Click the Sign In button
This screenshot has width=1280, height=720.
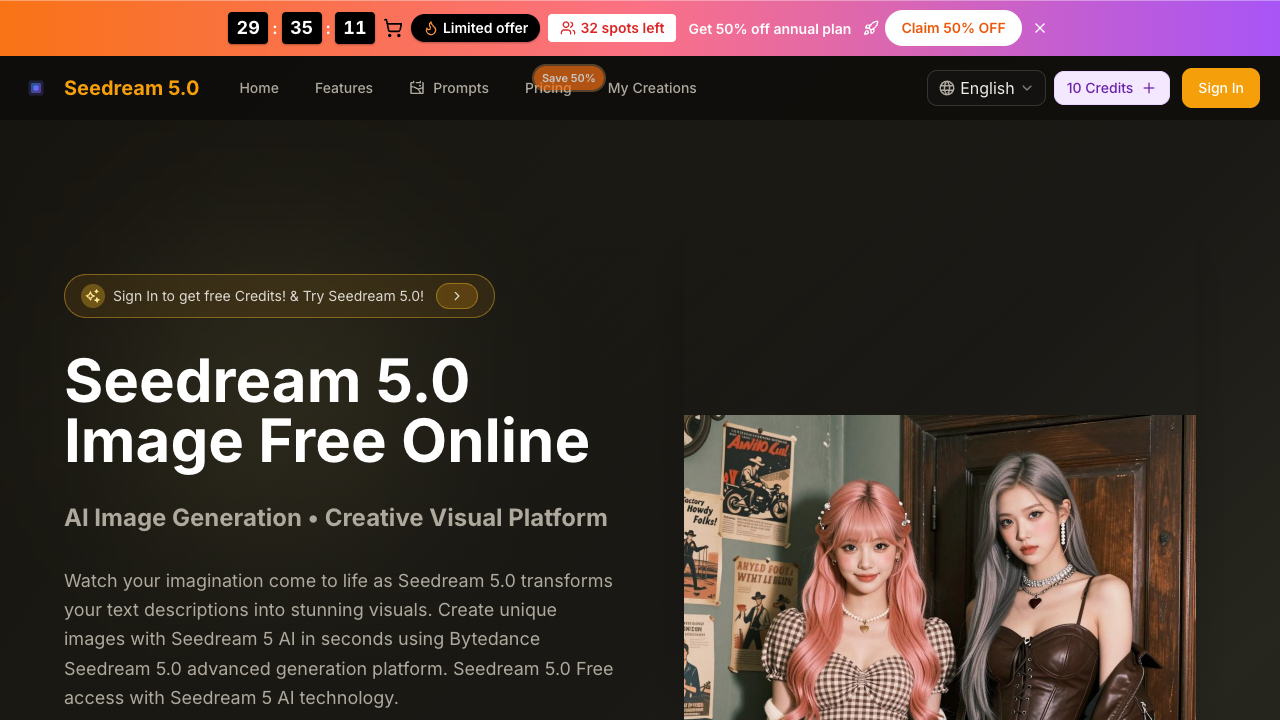(x=1220, y=88)
